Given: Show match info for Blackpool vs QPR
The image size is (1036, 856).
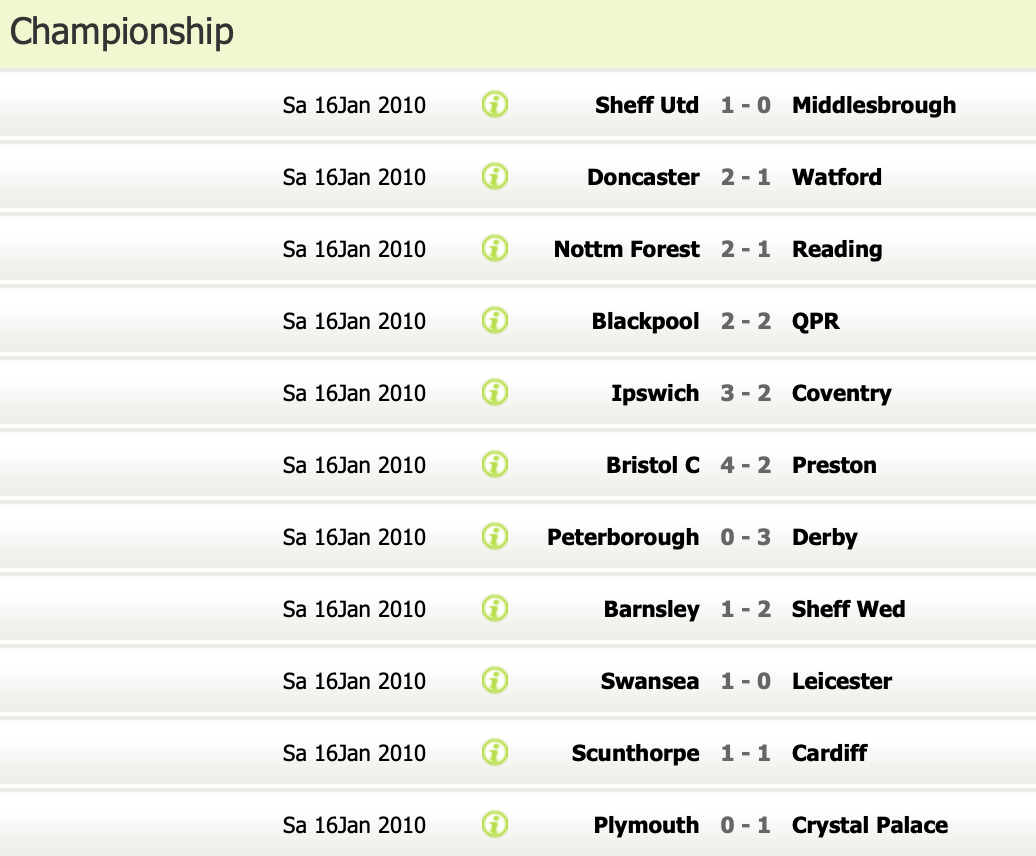Looking at the screenshot, I should click(495, 320).
